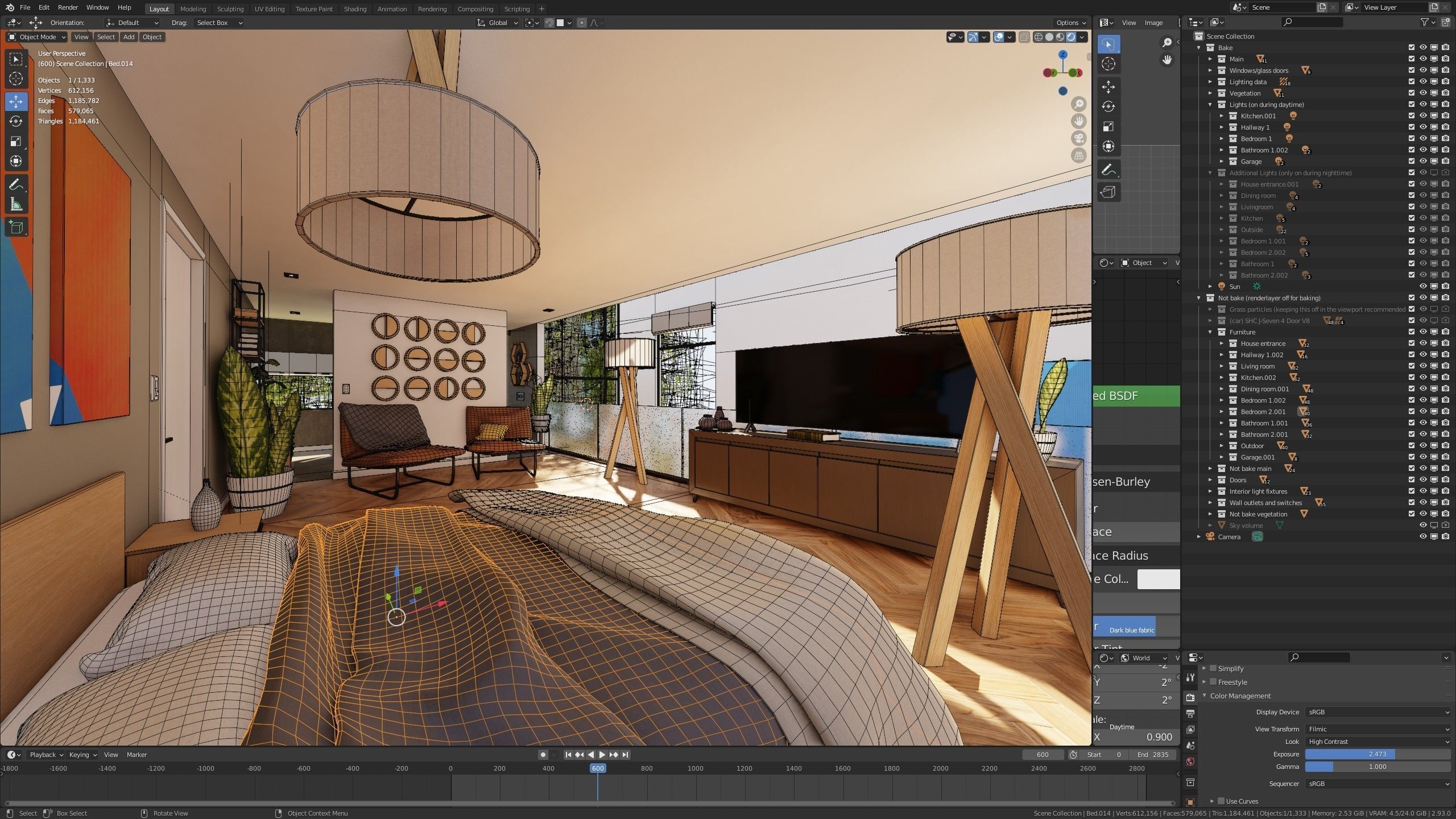Enable the Freestyle checkbox
Screen dimensions: 1456x819
(x=1213, y=682)
